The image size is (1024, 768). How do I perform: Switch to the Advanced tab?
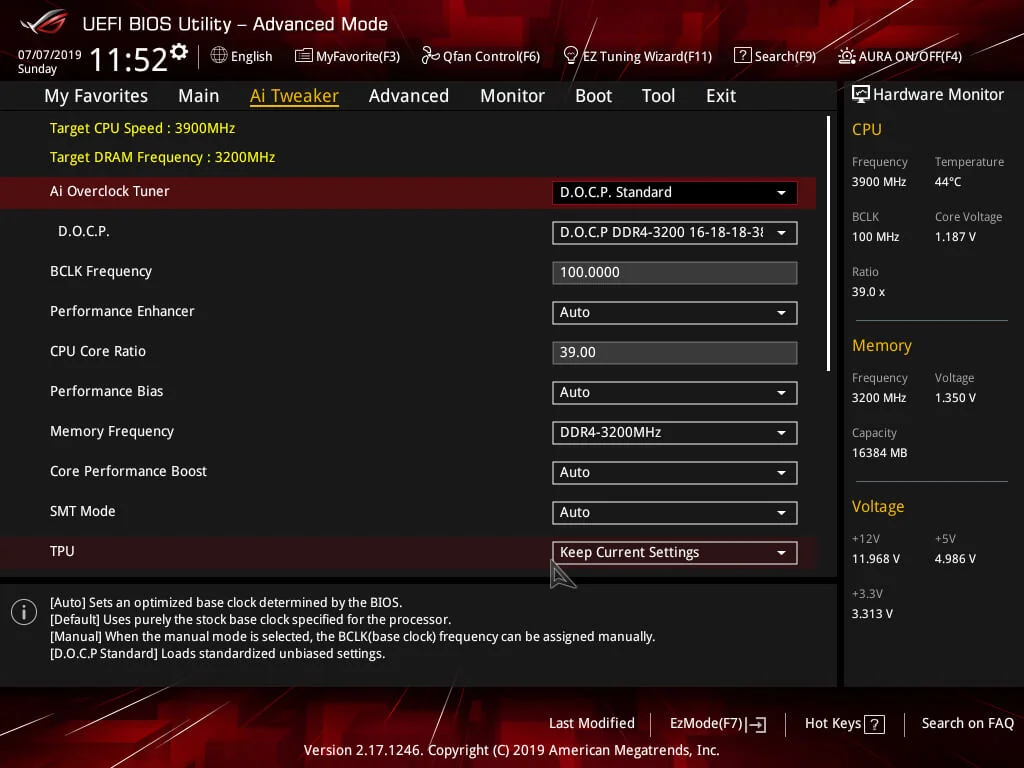[x=409, y=95]
